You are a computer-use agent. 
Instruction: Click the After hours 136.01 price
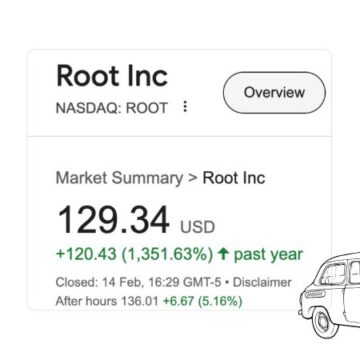pos(107,301)
